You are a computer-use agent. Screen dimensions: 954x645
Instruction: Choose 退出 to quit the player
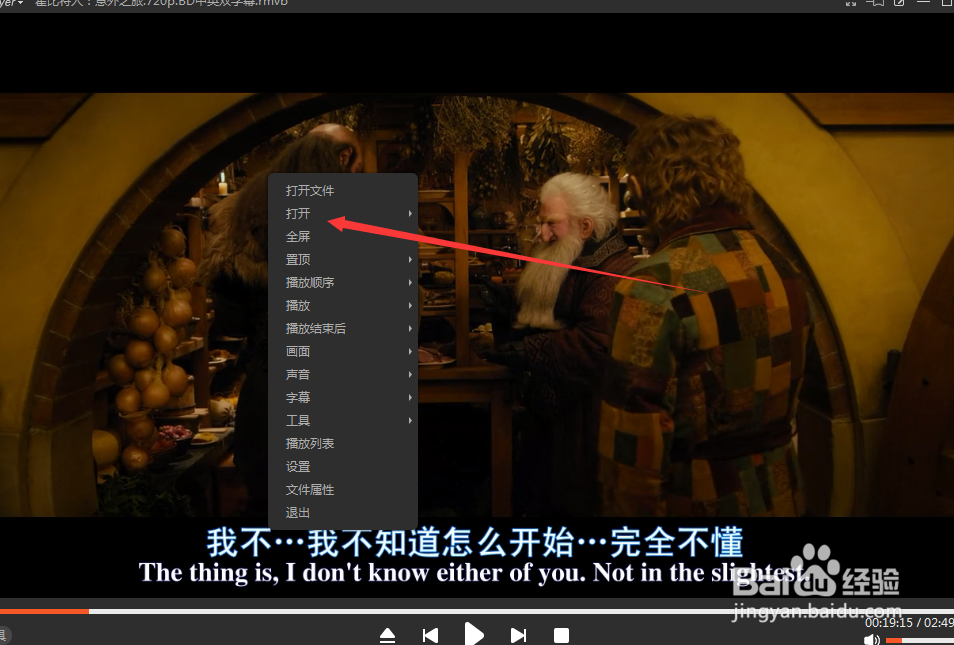(x=343, y=513)
